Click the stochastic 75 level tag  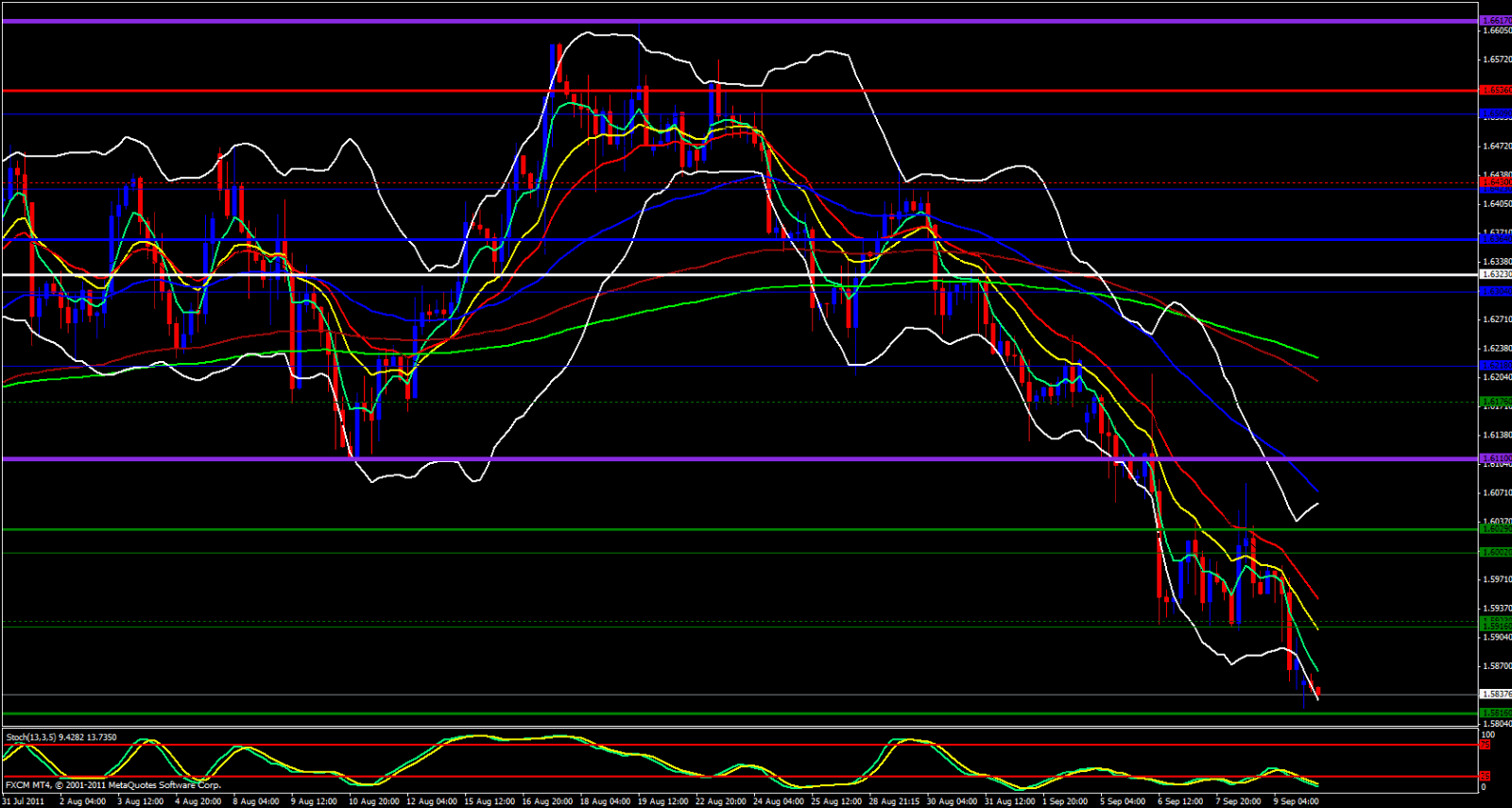click(1485, 745)
